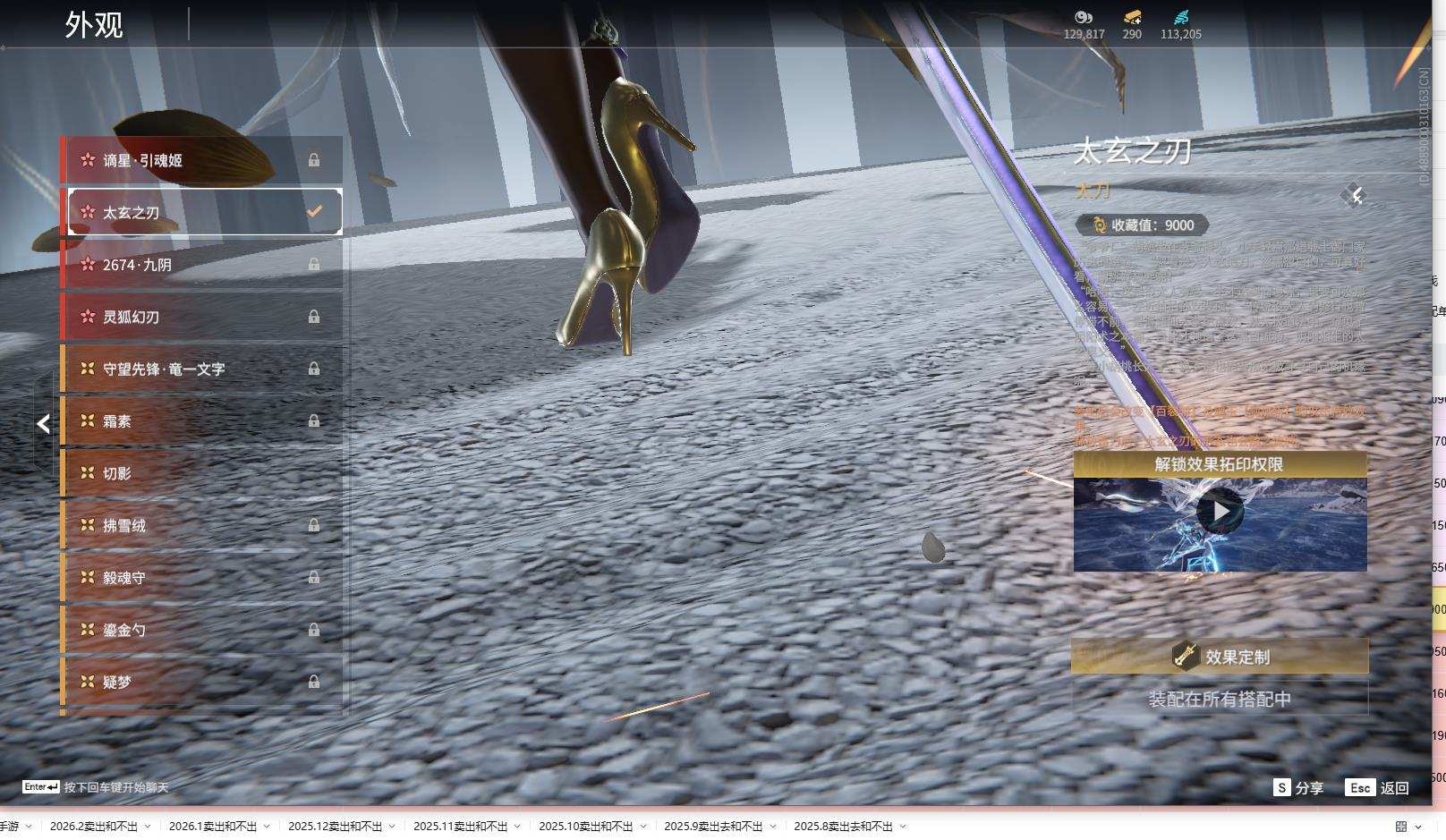Click 装配在所有搭配中 button
The image size is (1446, 840).
coord(1220,699)
